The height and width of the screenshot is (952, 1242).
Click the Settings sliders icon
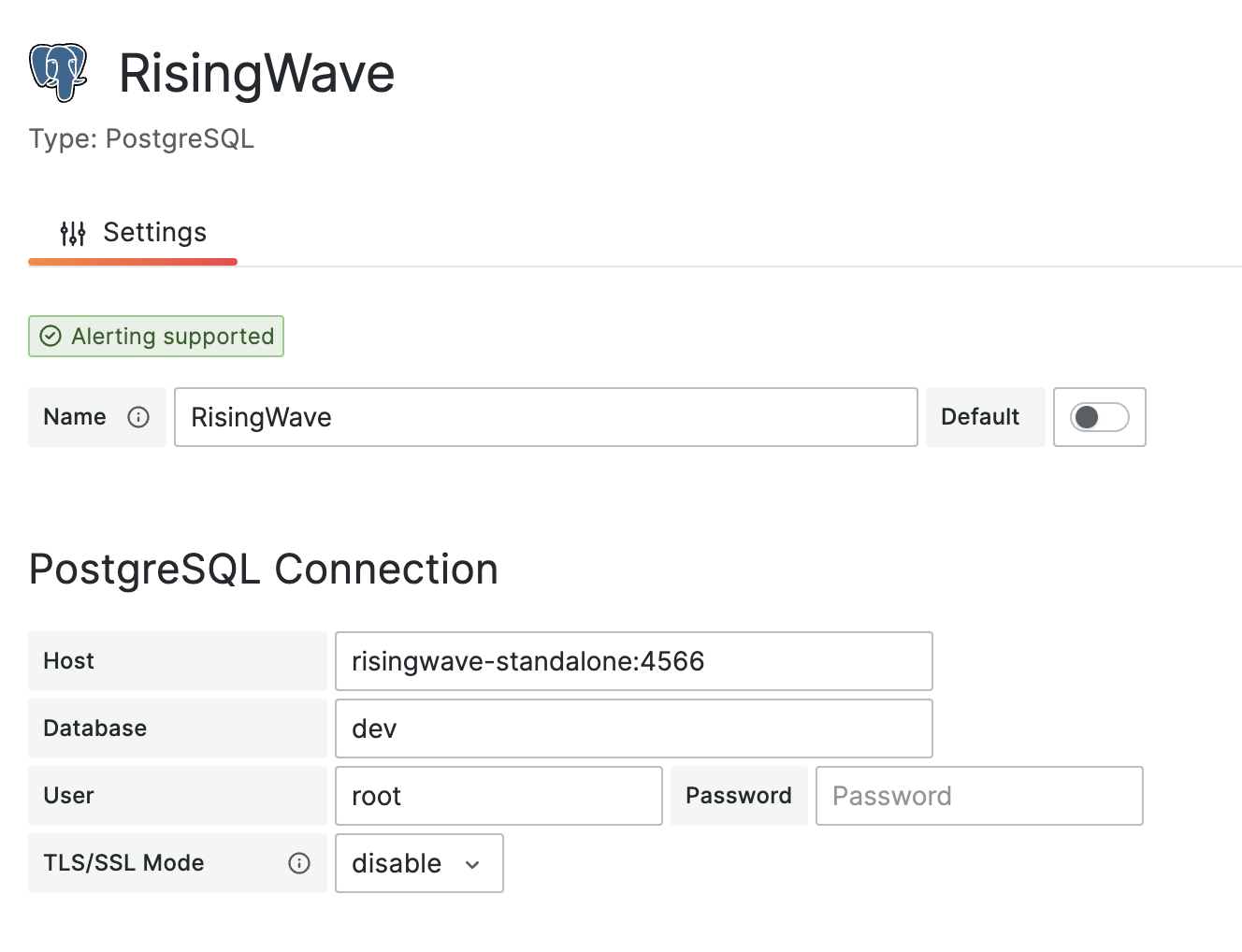tap(73, 233)
